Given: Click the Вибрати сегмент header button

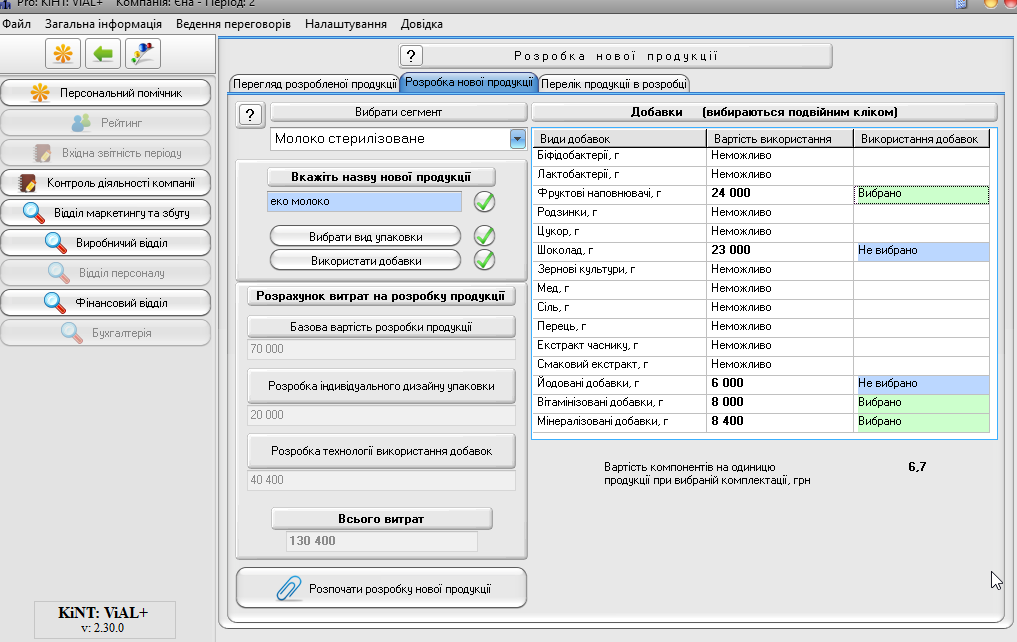Looking at the screenshot, I should (x=398, y=112).
